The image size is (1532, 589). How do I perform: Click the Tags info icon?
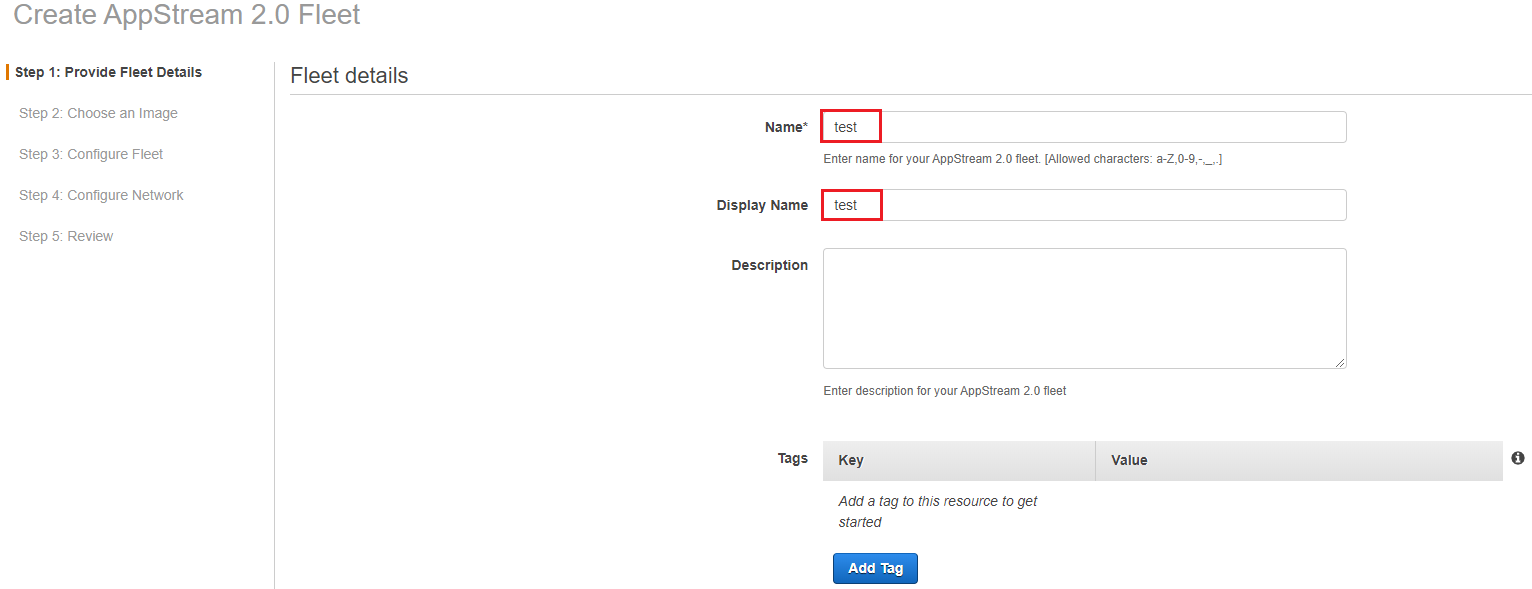1518,458
